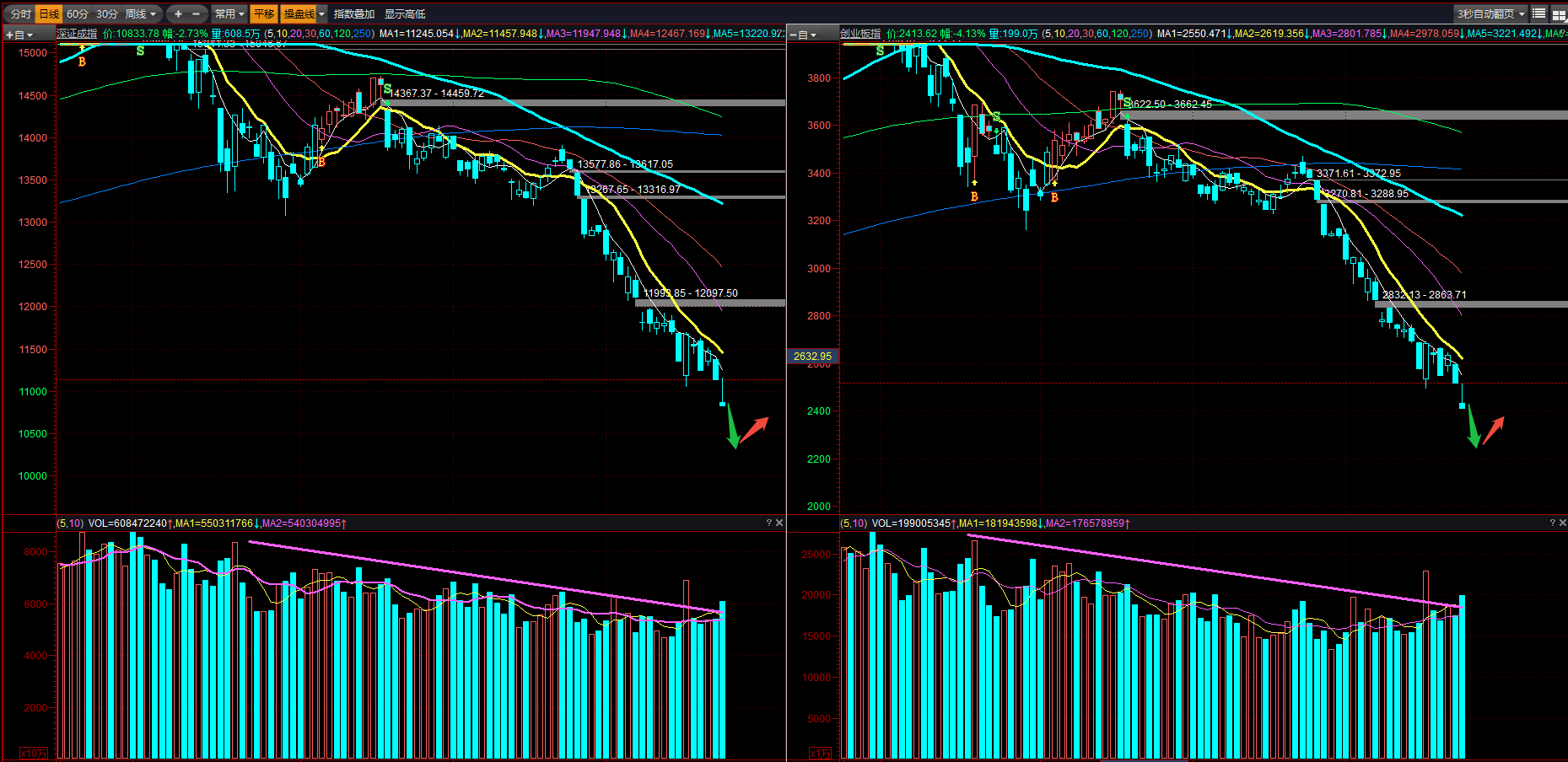The image size is (1568, 762).
Task: Switch to the 分时 intraday chart tab
Action: click(x=21, y=13)
